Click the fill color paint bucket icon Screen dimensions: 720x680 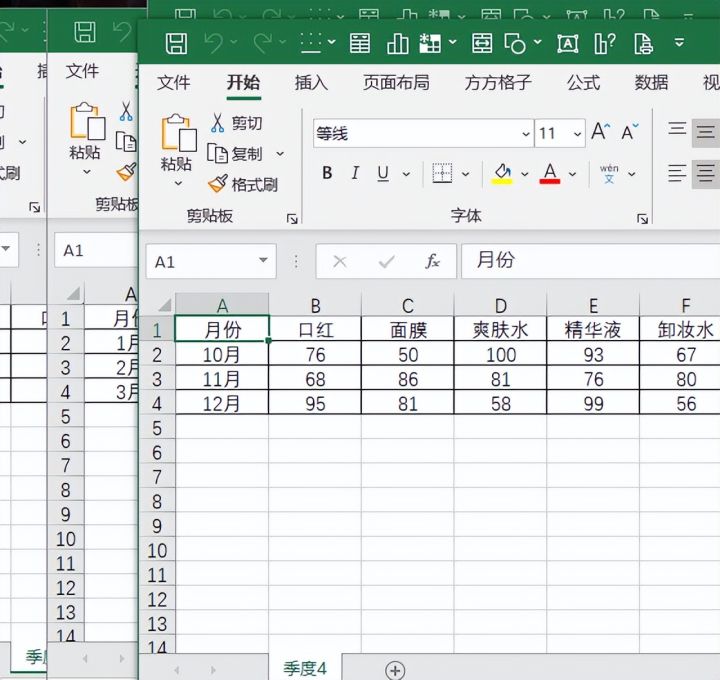click(502, 174)
